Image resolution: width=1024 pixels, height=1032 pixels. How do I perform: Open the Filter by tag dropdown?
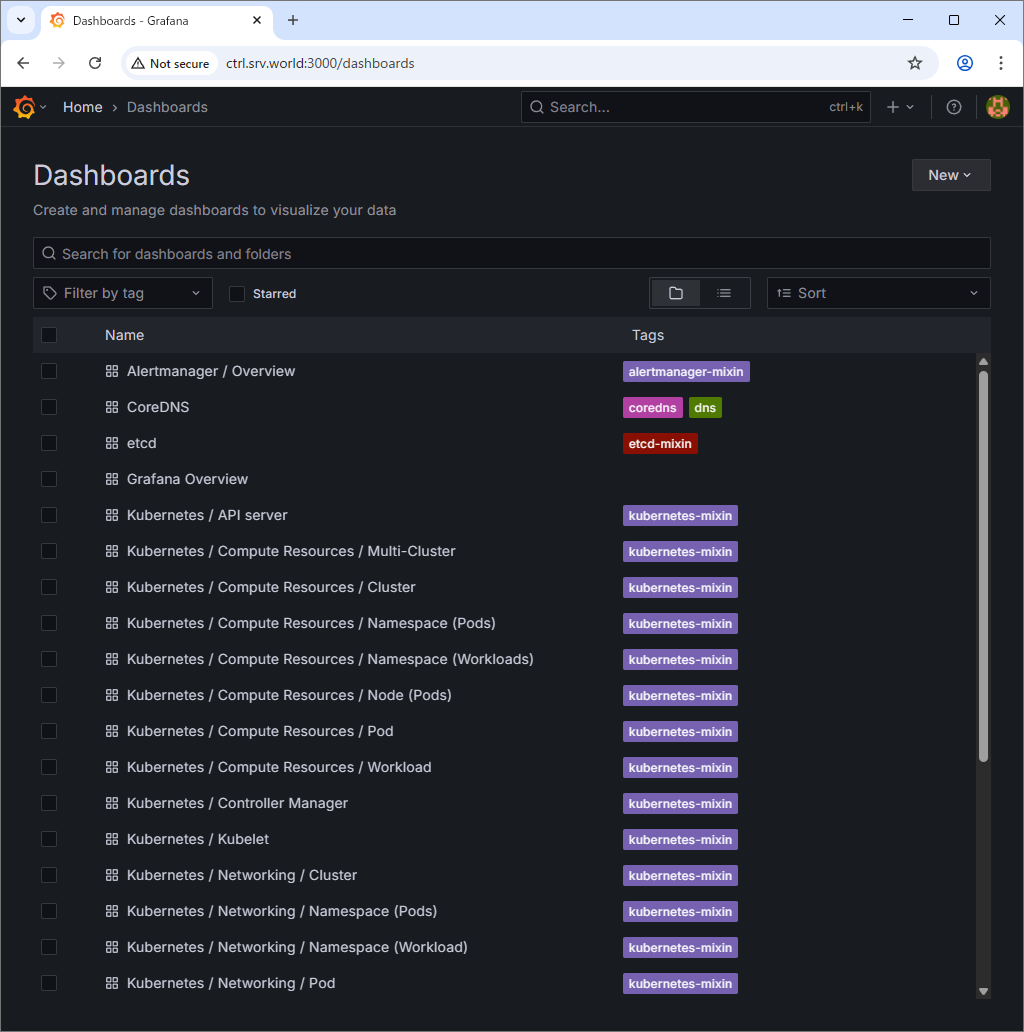pos(123,293)
